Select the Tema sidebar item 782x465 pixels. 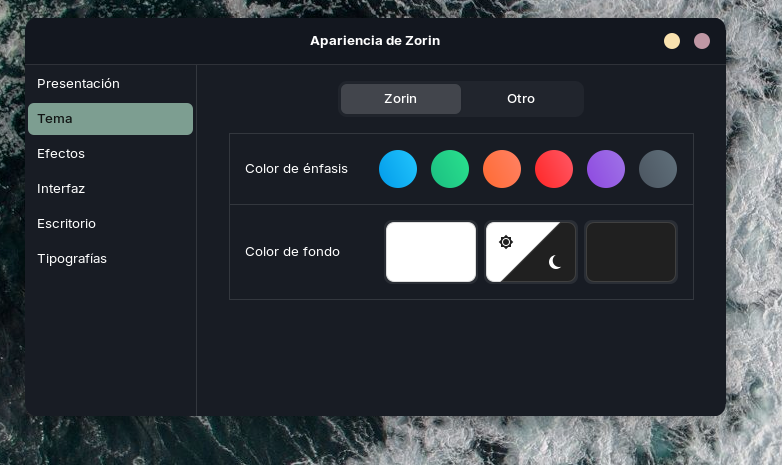110,119
